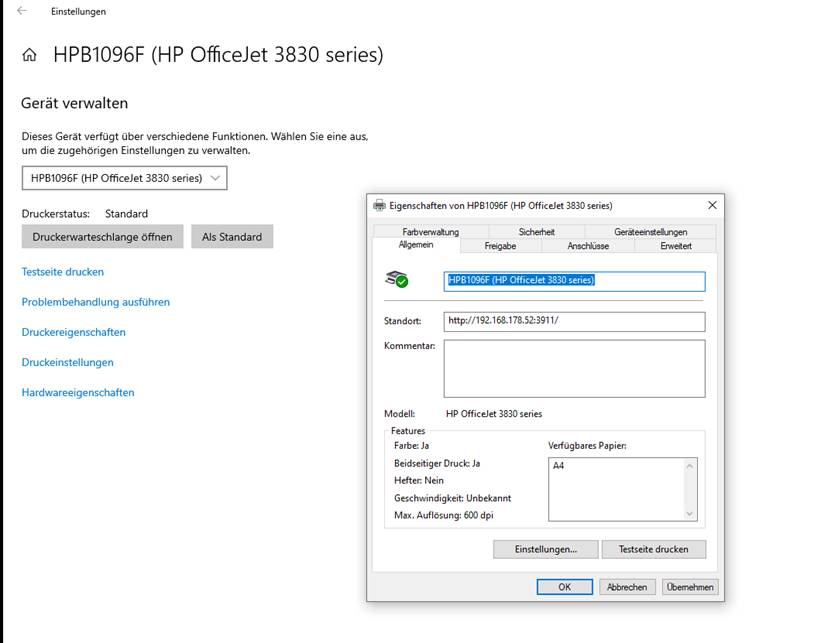824x643 pixels.
Task: Open the Settings home icon
Action: click(29, 55)
